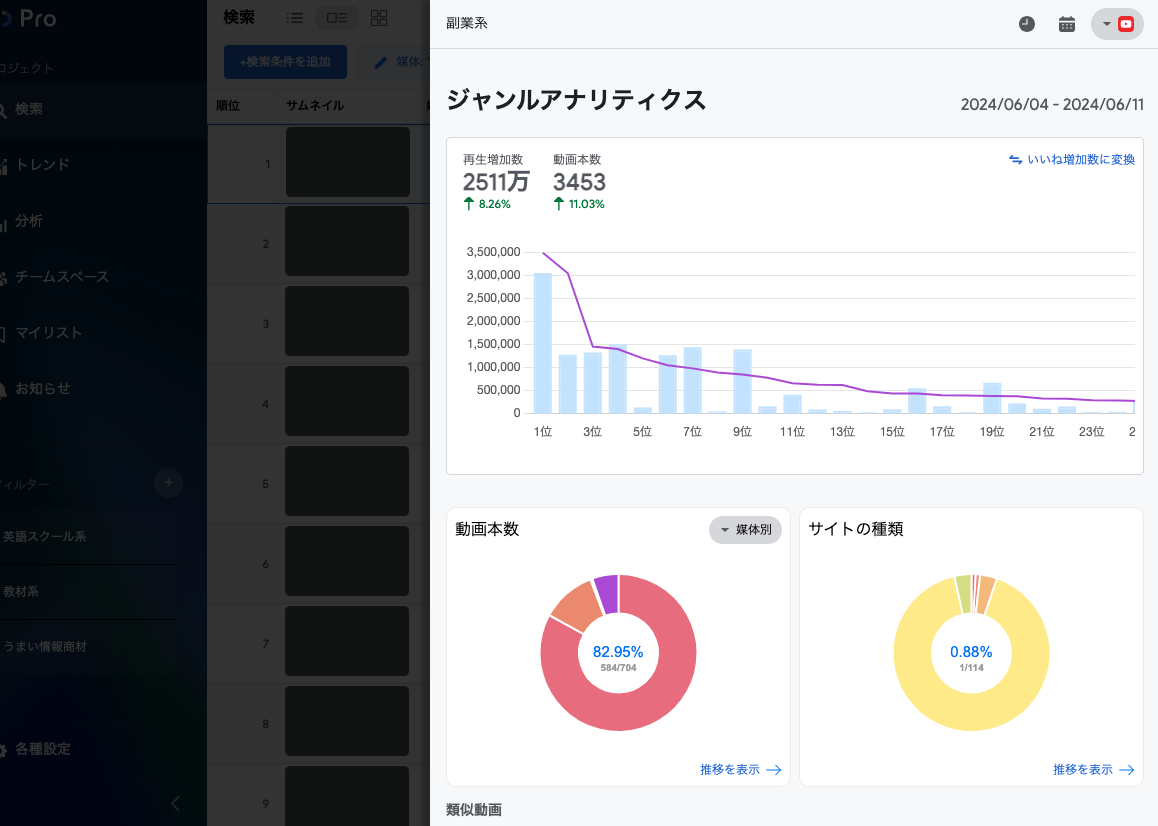Select the plain list view icon

[294, 18]
